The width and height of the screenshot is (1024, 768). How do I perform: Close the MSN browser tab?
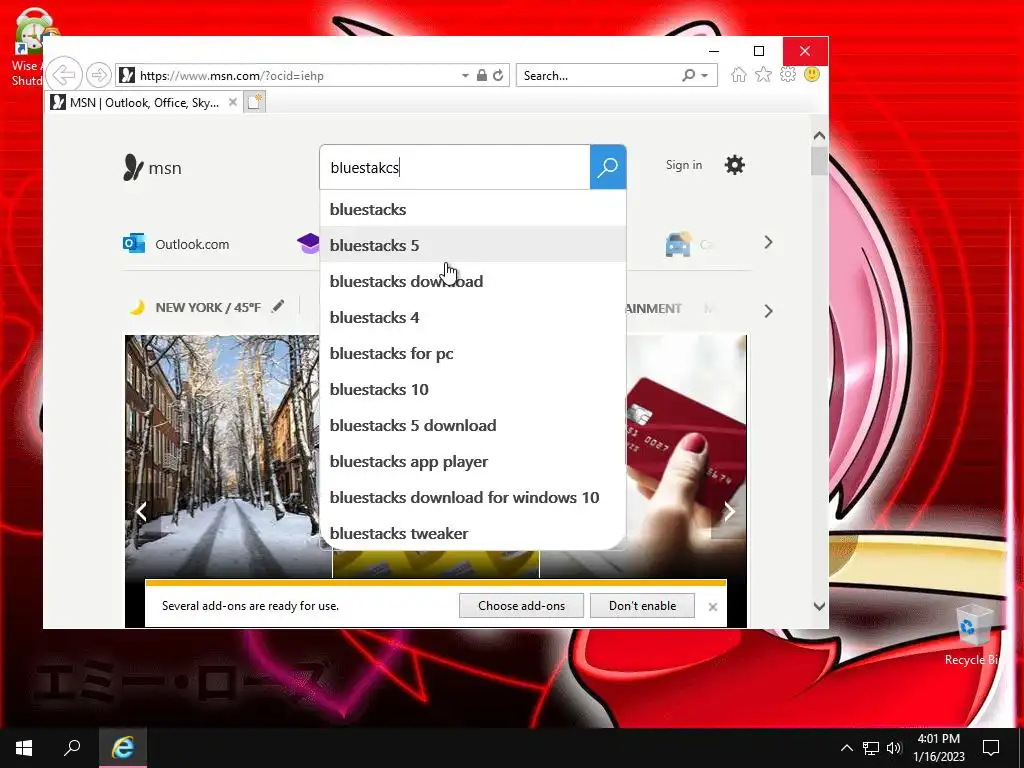232,103
